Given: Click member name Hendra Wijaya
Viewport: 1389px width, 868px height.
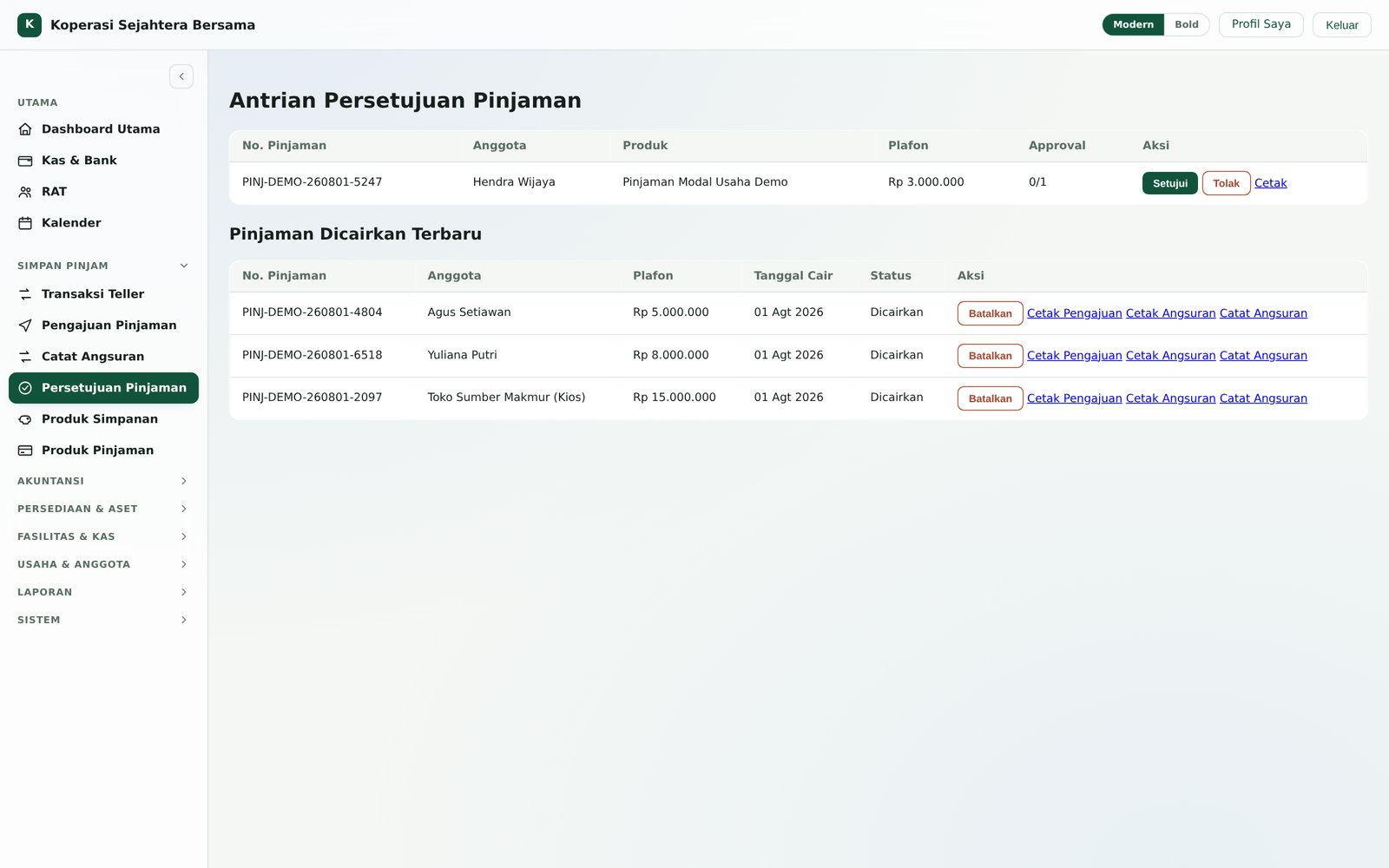Looking at the screenshot, I should click(514, 182).
